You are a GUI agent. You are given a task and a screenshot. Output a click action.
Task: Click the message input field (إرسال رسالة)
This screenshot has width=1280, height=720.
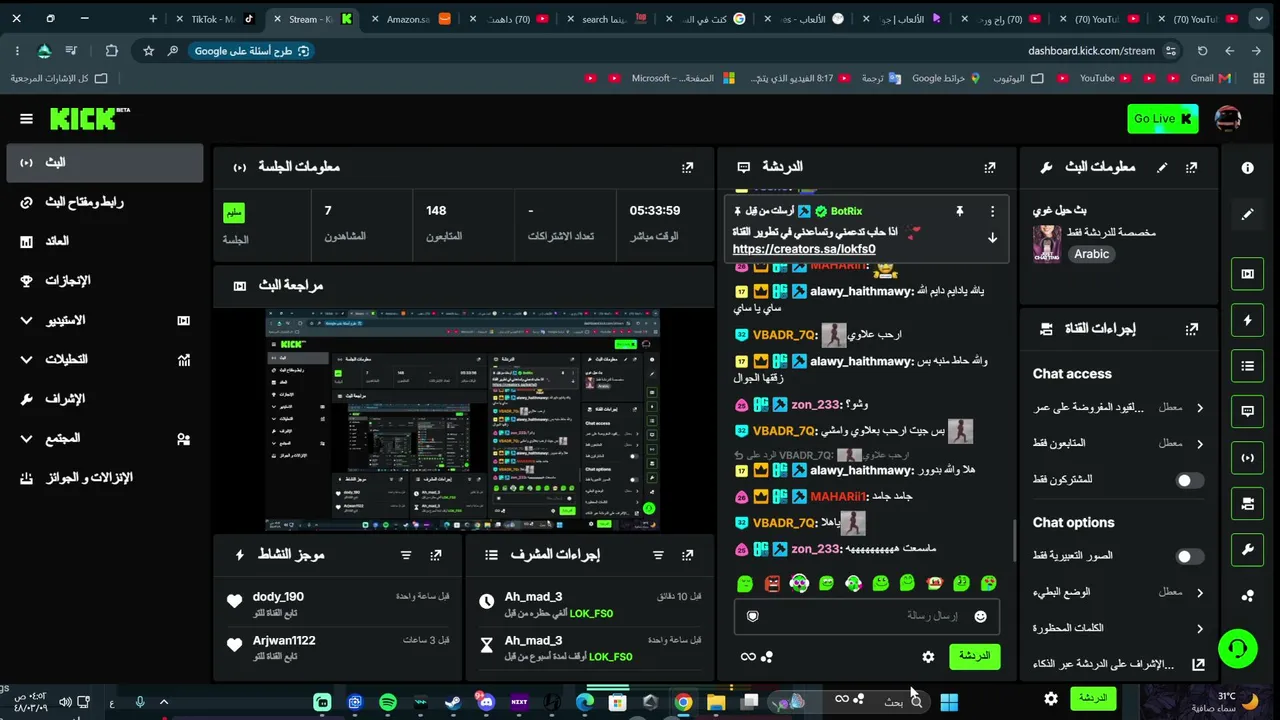866,617
